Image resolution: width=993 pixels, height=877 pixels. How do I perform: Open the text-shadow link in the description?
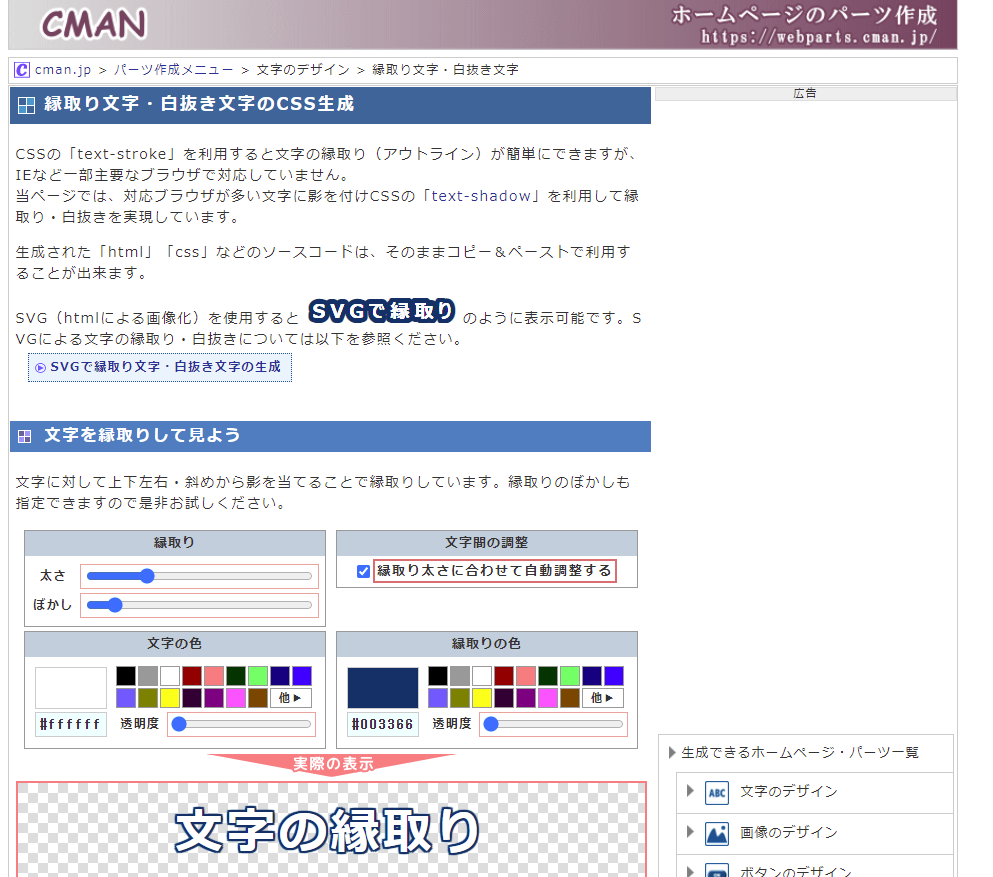click(x=481, y=196)
